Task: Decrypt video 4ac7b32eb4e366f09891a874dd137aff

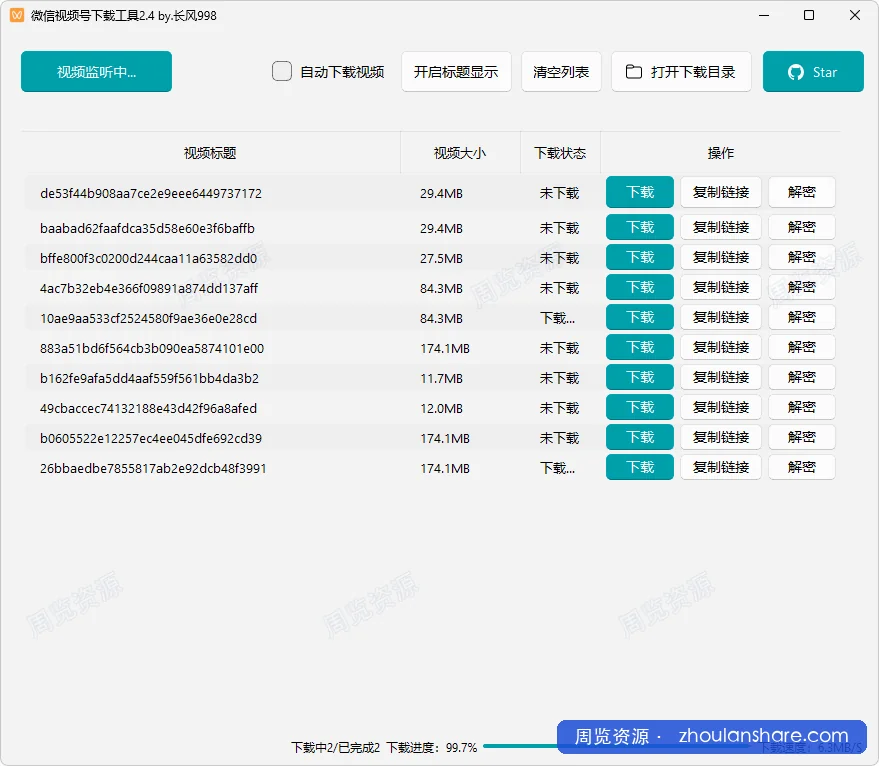Action: pyautogui.click(x=802, y=287)
